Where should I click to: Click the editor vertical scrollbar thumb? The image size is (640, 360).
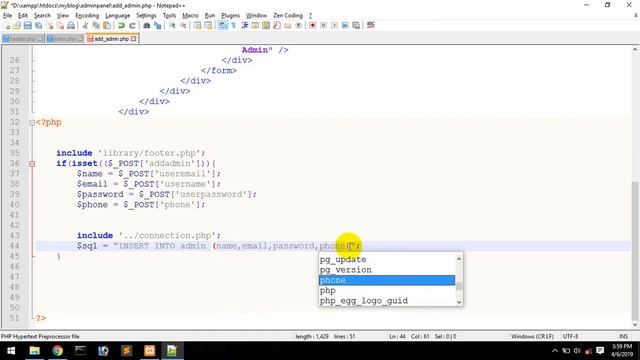pyautogui.click(x=635, y=250)
